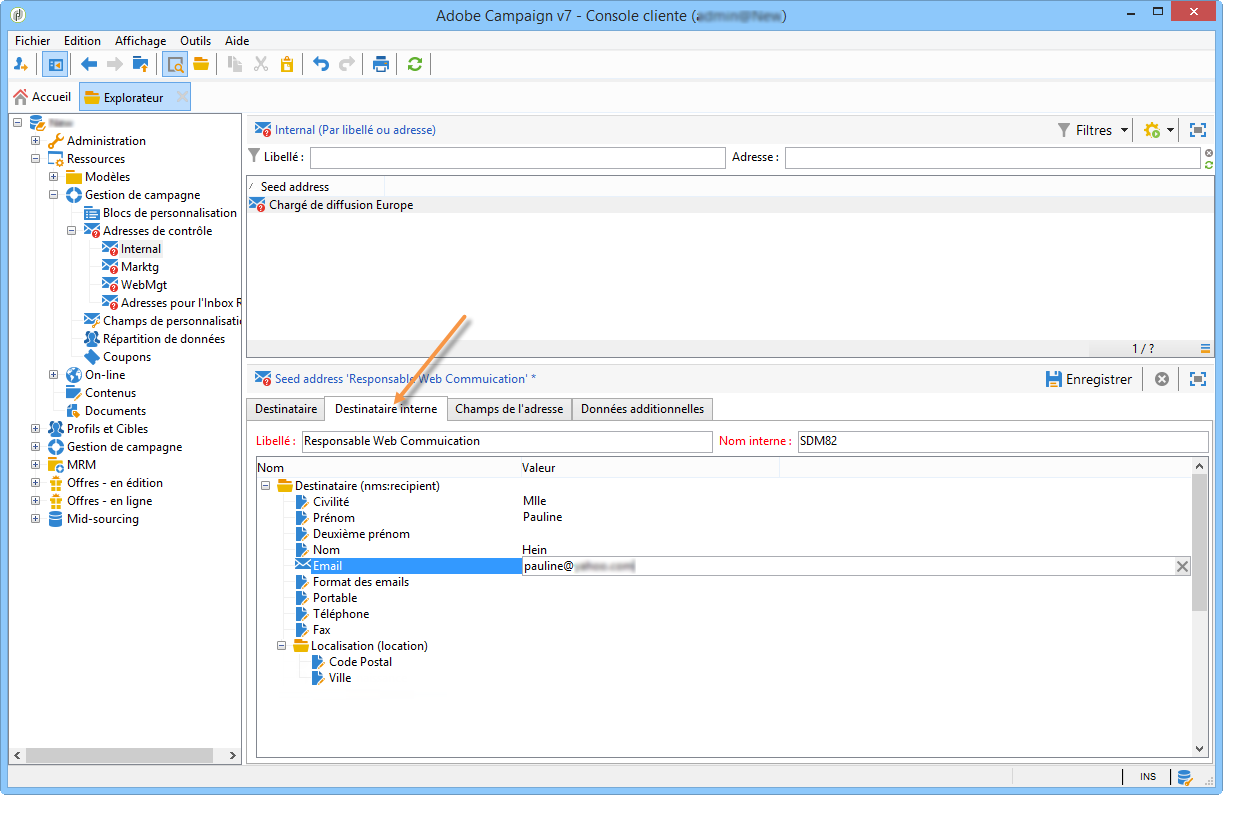1240x813 pixels.
Task: Toggle the navigation tree panel icon
Action: pos(55,64)
